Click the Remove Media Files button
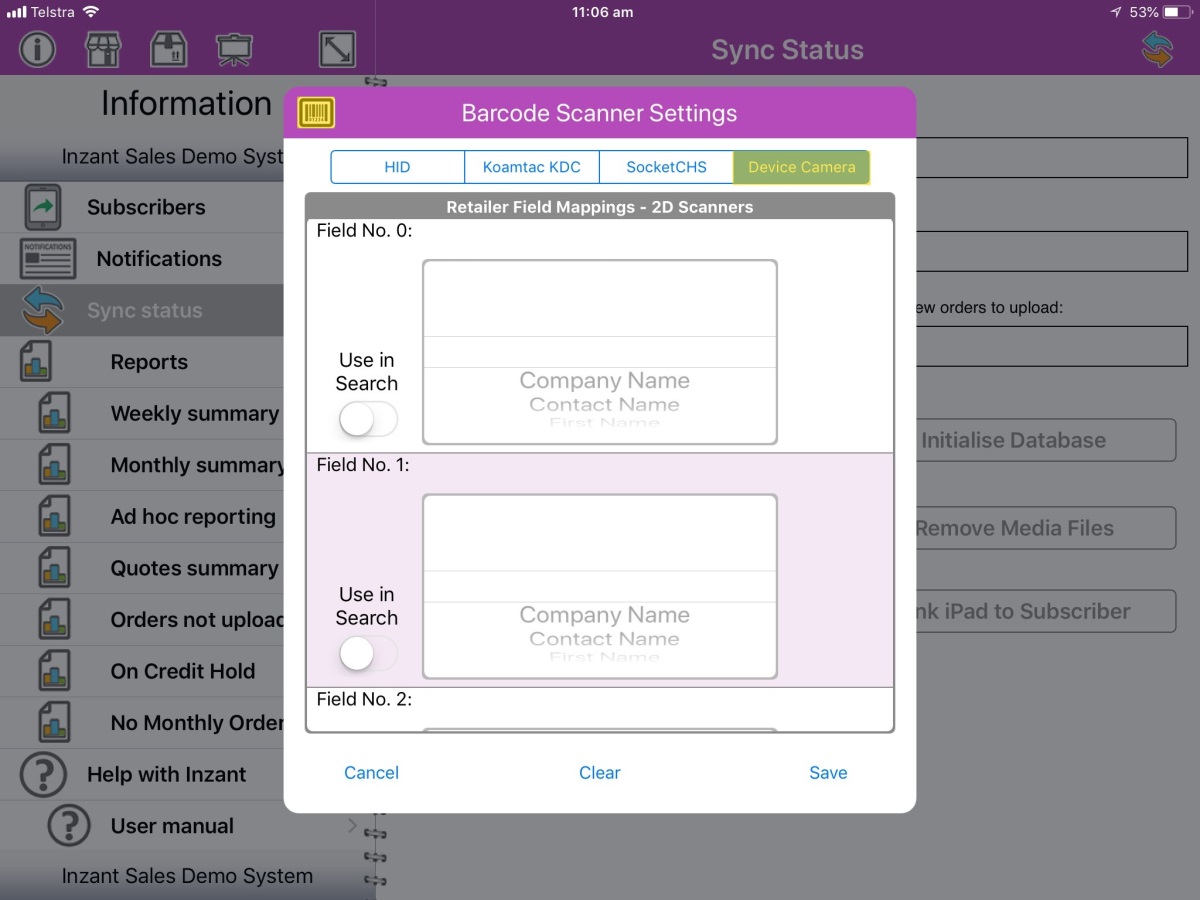This screenshot has width=1200, height=900. click(1044, 528)
